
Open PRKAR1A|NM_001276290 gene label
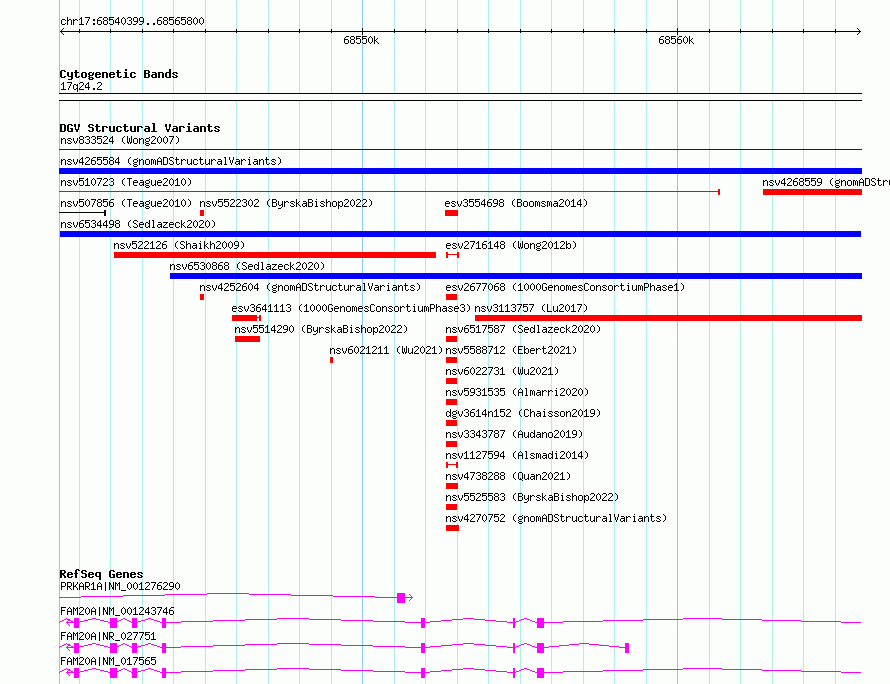pos(120,586)
